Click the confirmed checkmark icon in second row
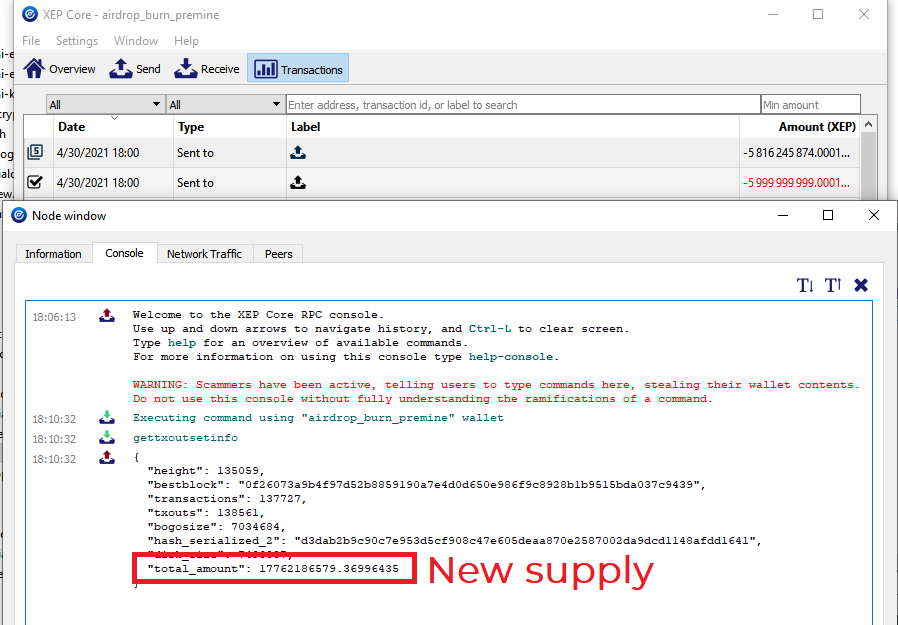Image resolution: width=898 pixels, height=625 pixels. pos(36,182)
